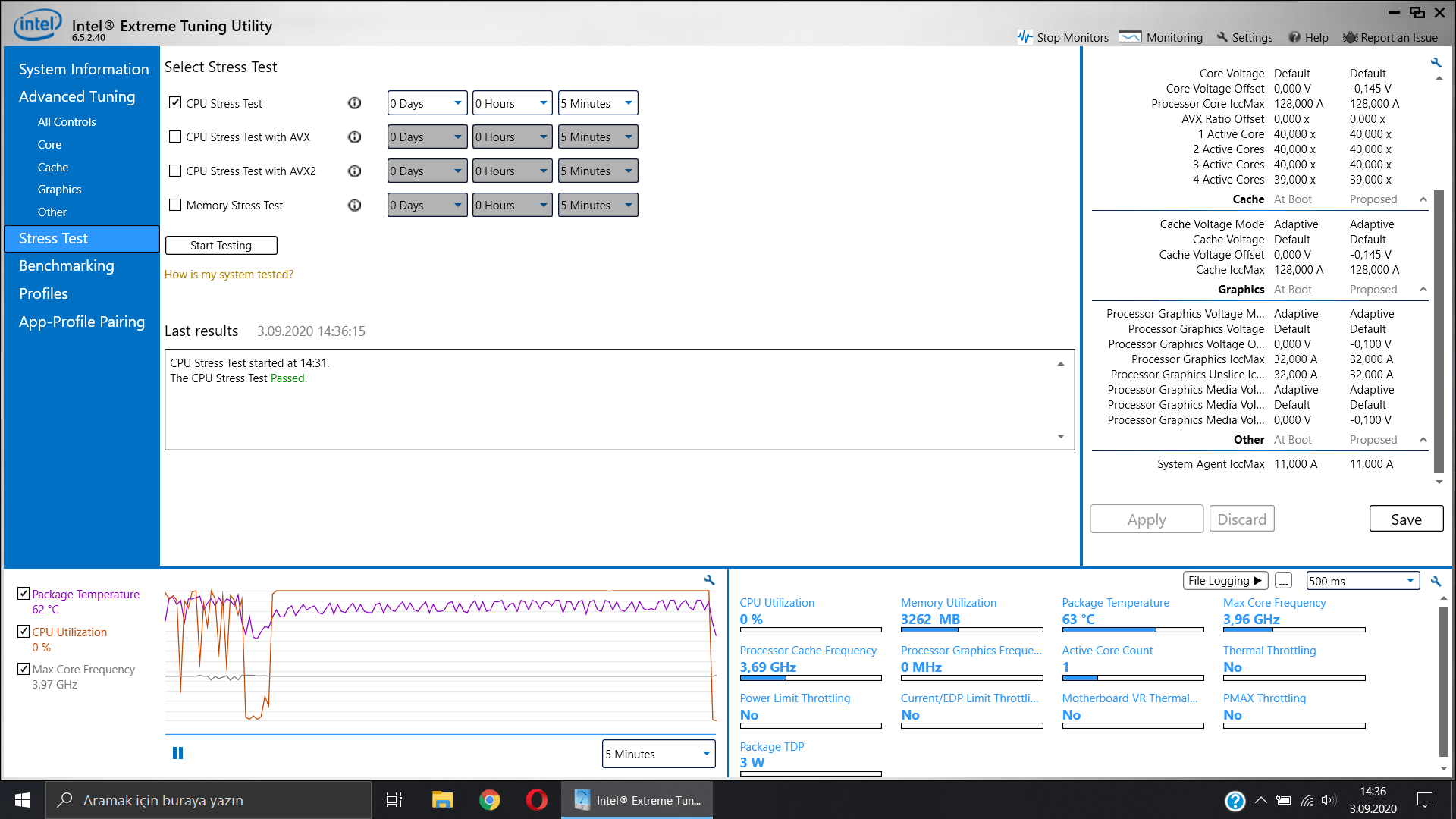
Task: Open graph settings wrench above chart
Action: coord(709,580)
